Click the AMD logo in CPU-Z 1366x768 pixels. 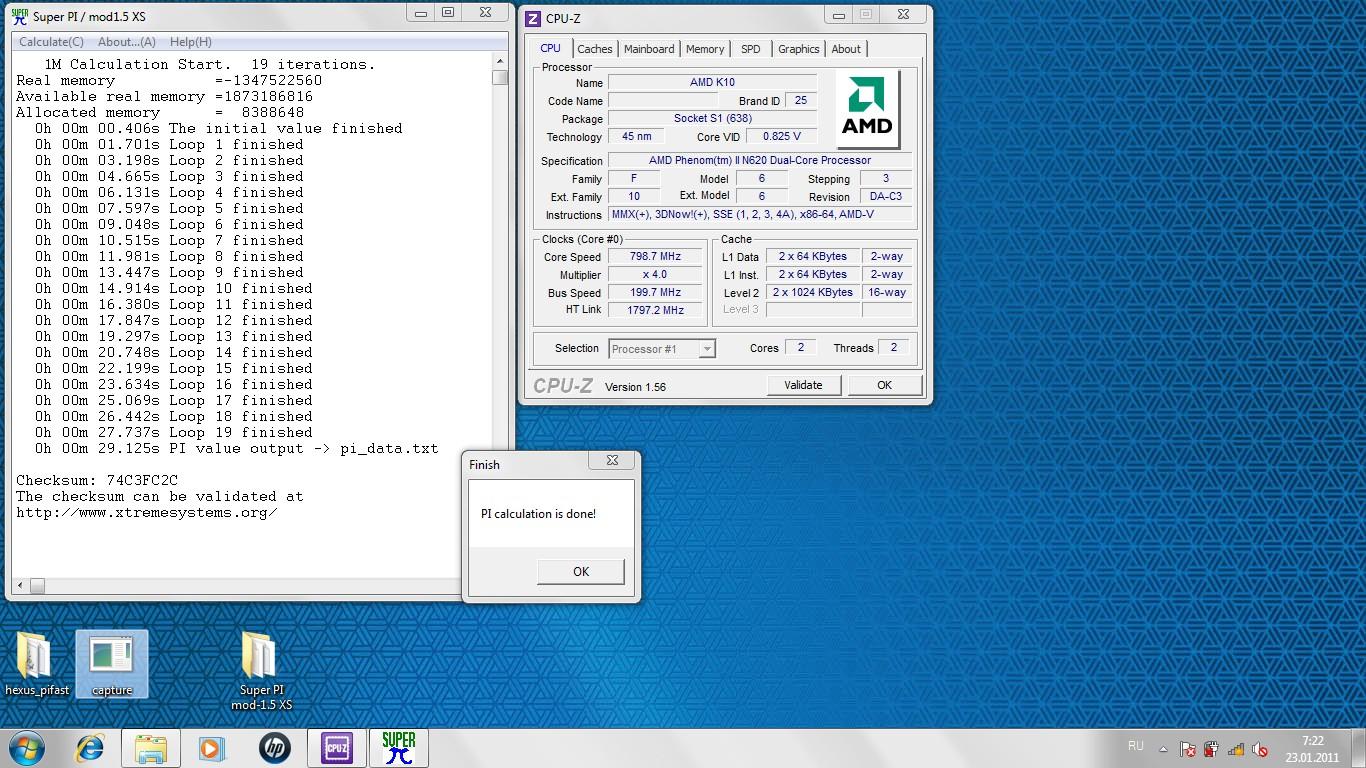coord(867,109)
